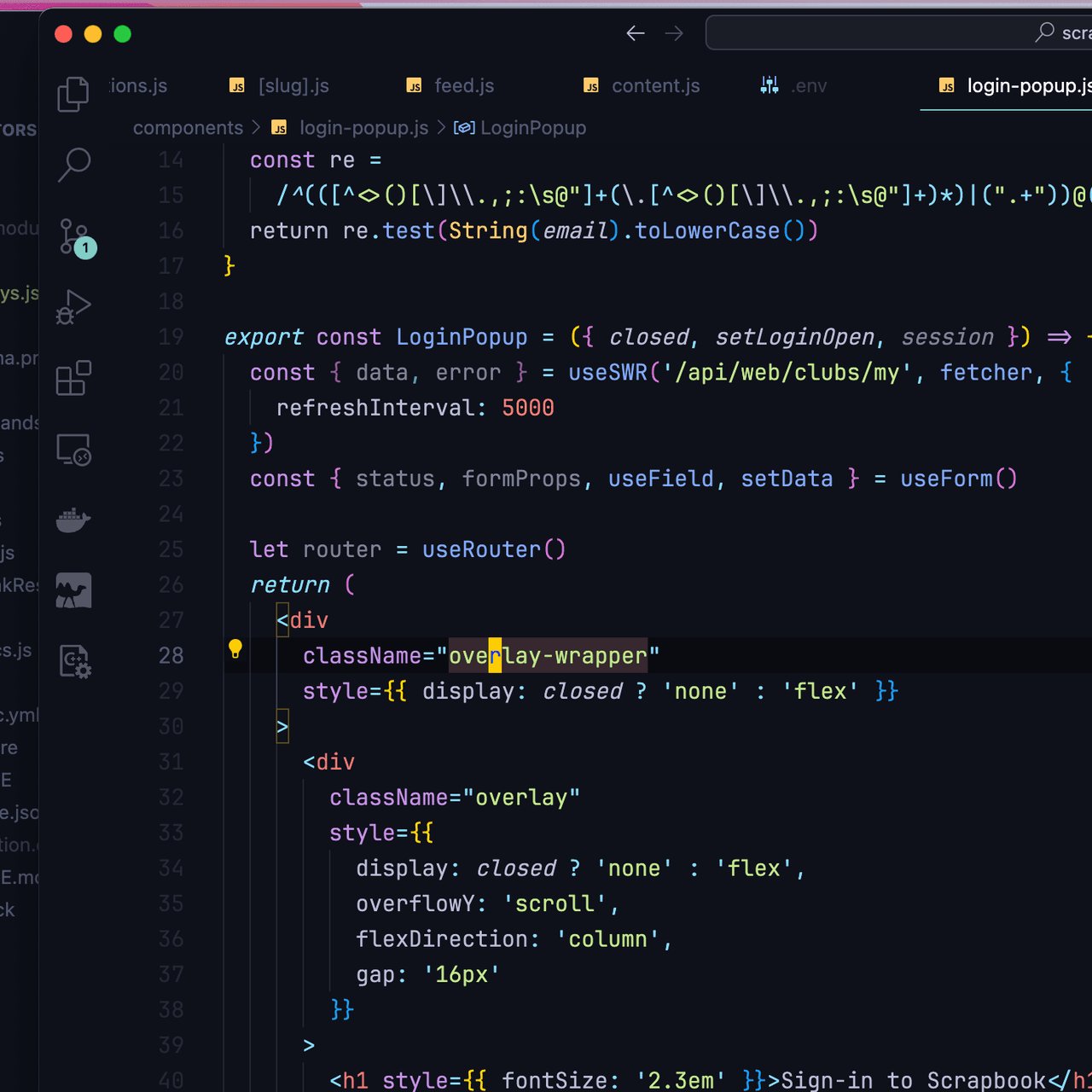Open the LoginPopup symbol breadcrumb

pyautogui.click(x=532, y=128)
